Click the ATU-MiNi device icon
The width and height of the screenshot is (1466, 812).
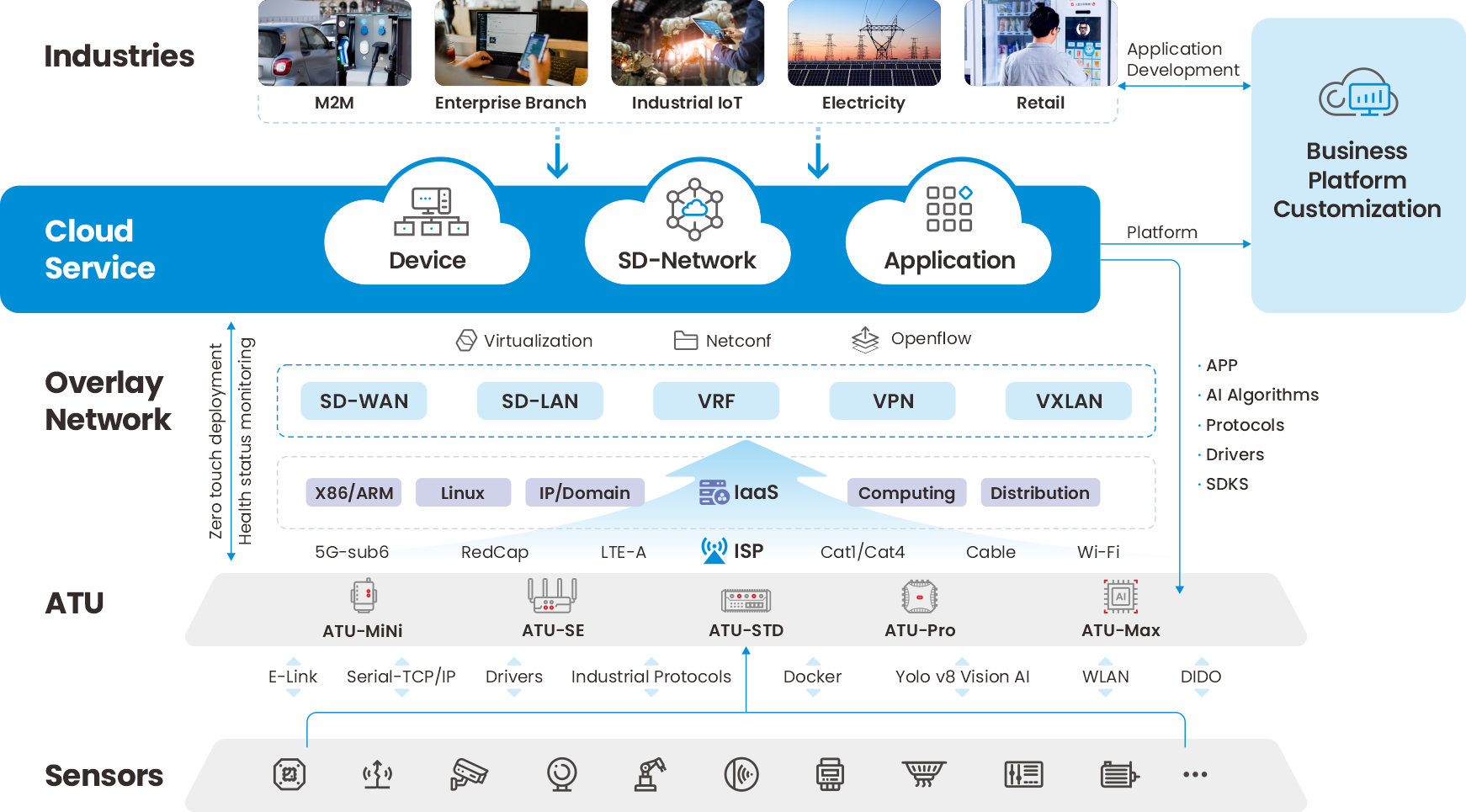364,596
